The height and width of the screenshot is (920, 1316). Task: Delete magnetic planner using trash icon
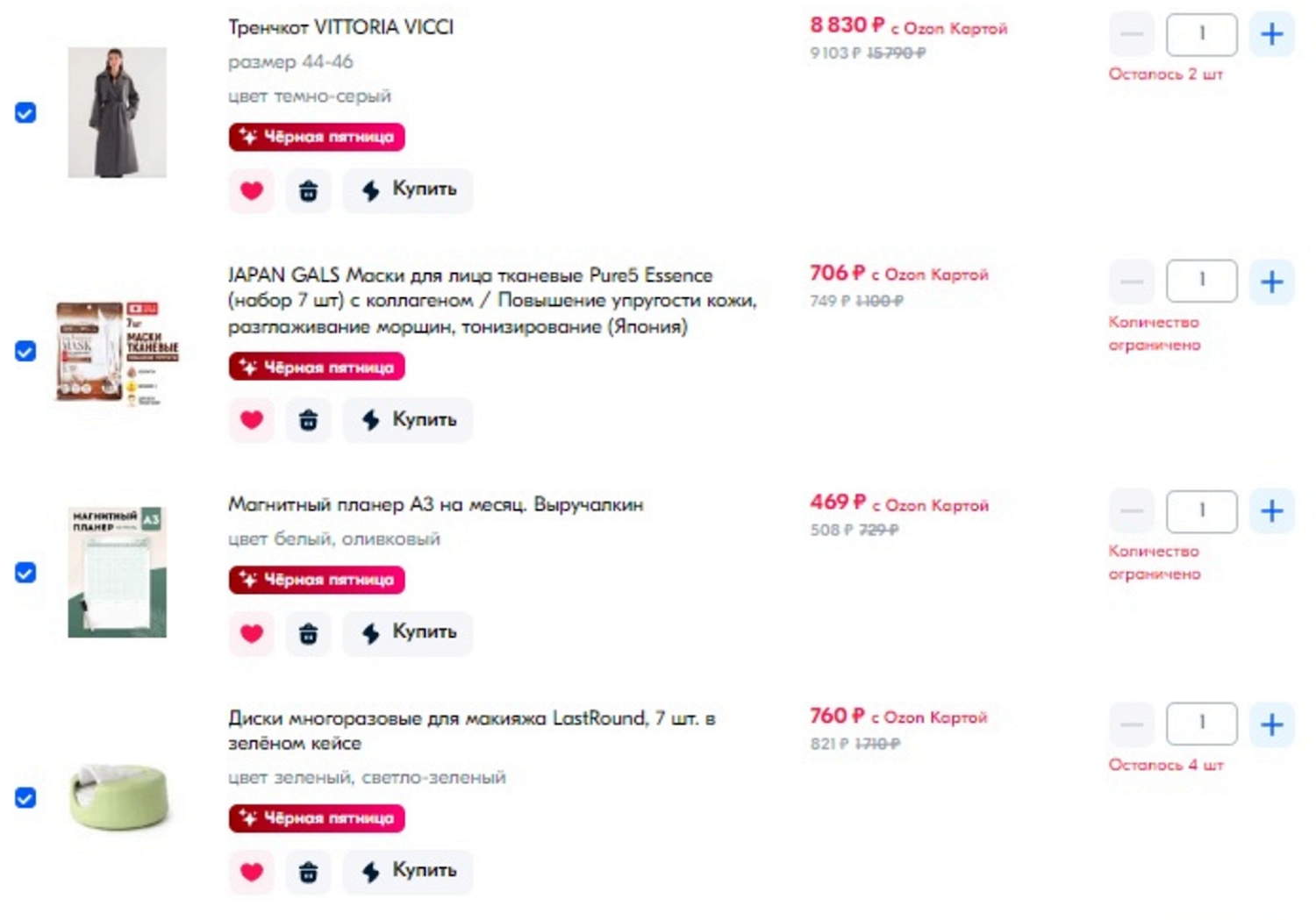coord(308,633)
